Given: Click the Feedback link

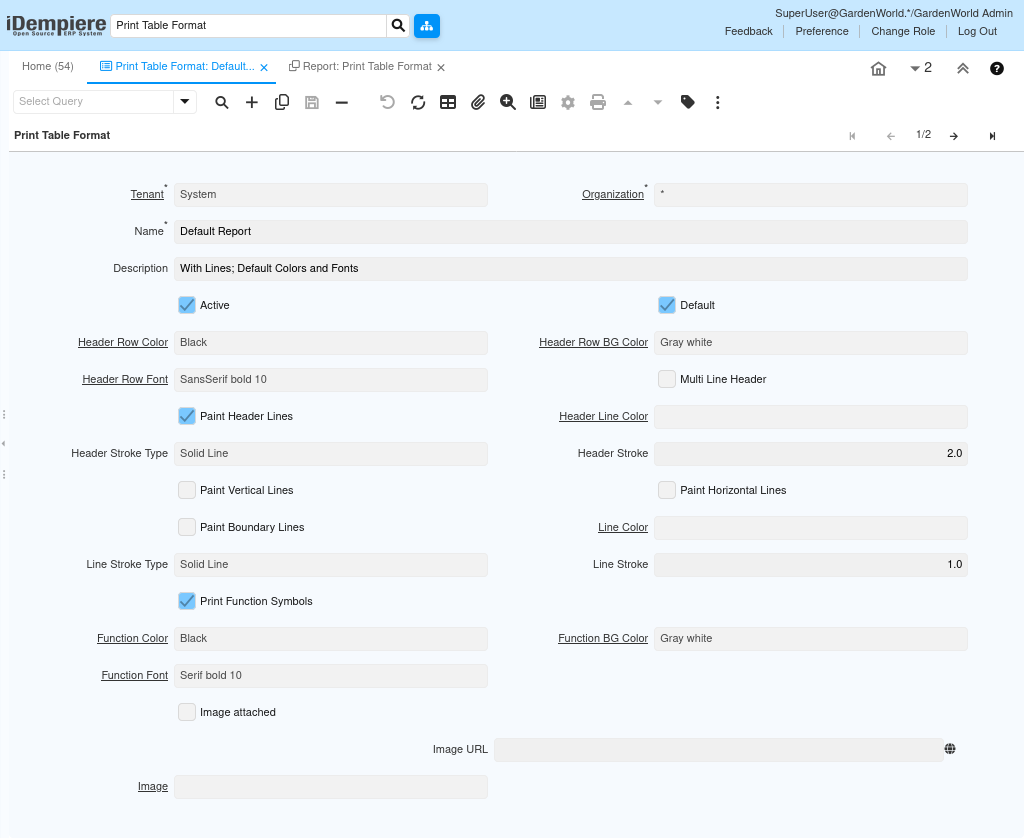Looking at the screenshot, I should (x=748, y=31).
